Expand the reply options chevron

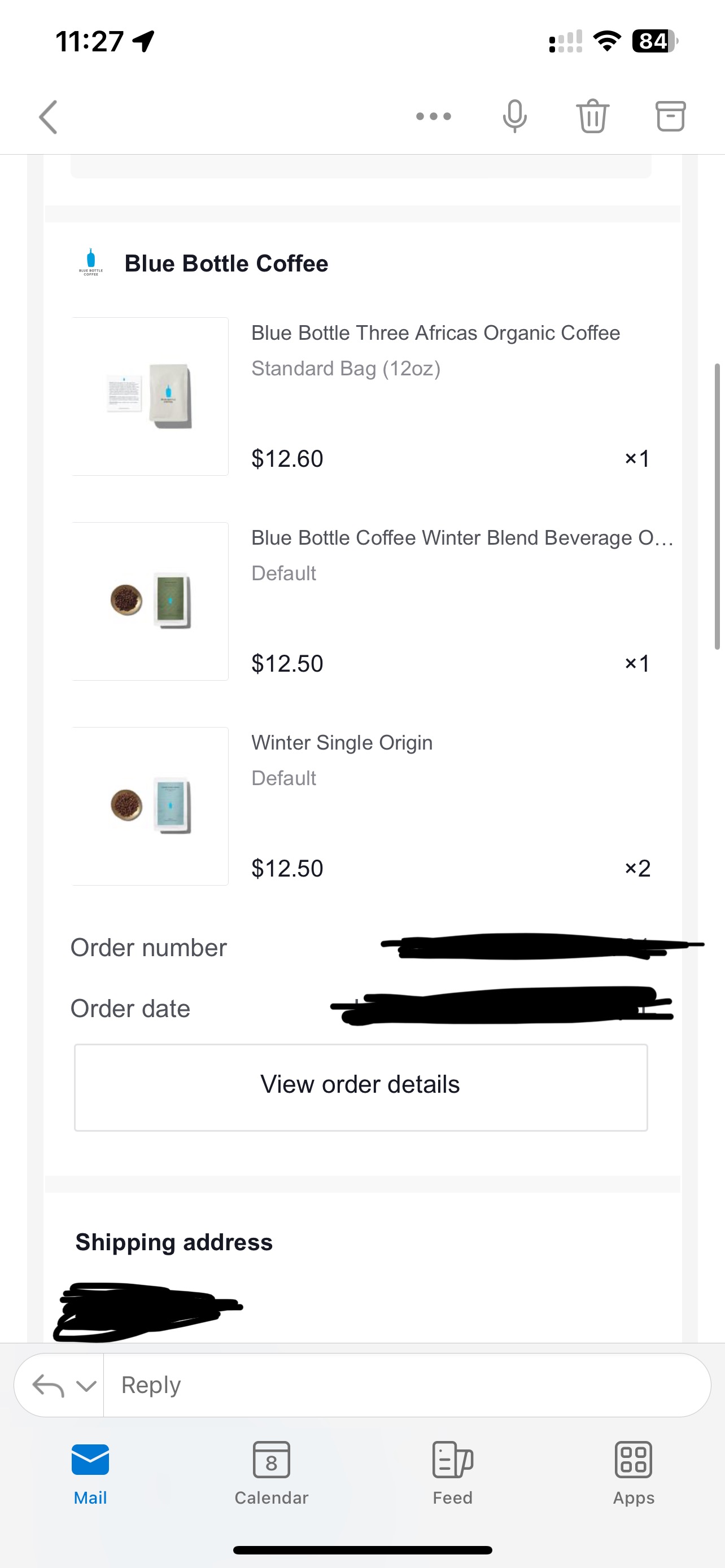point(86,1386)
